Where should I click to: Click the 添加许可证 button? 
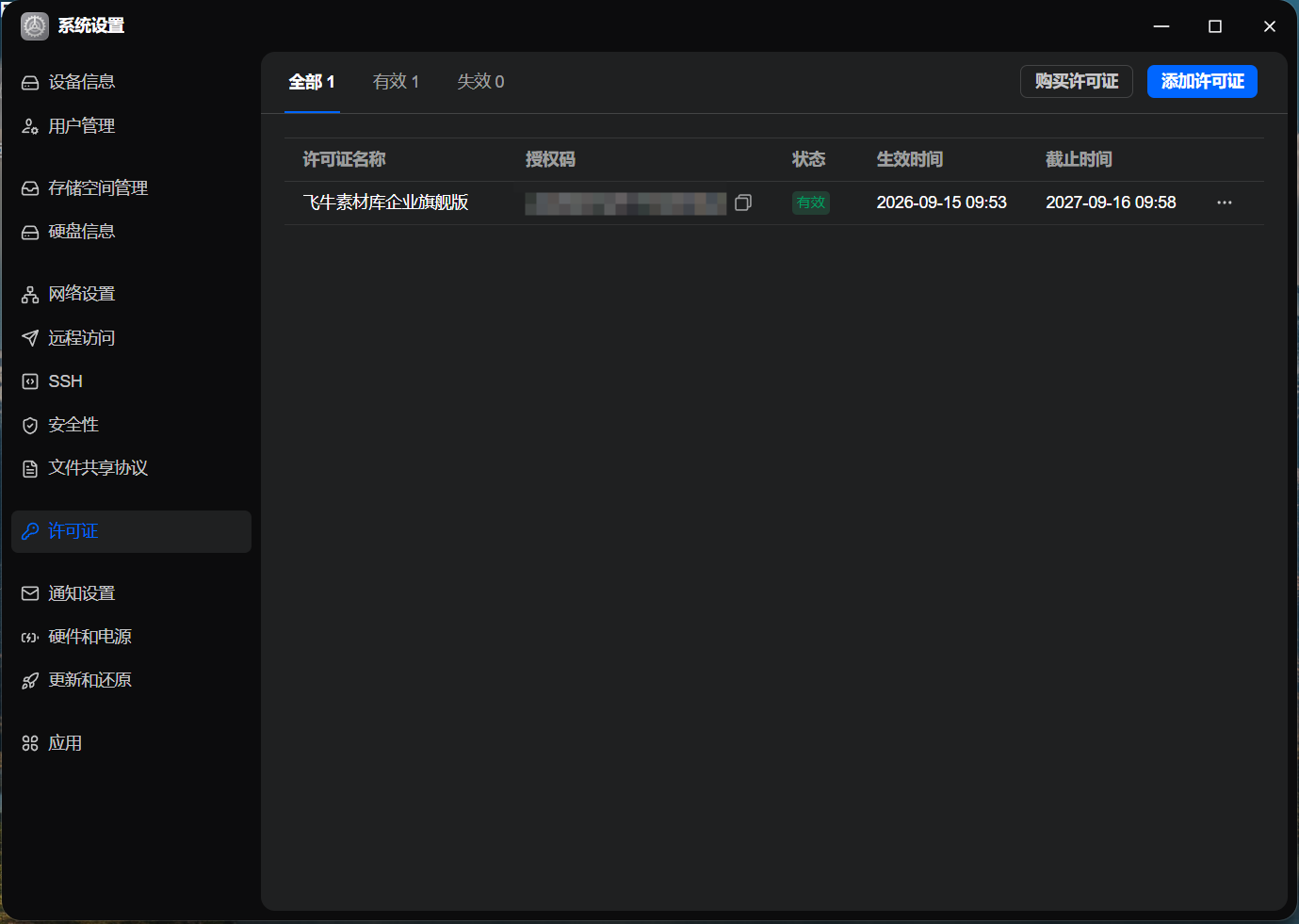pos(1202,82)
